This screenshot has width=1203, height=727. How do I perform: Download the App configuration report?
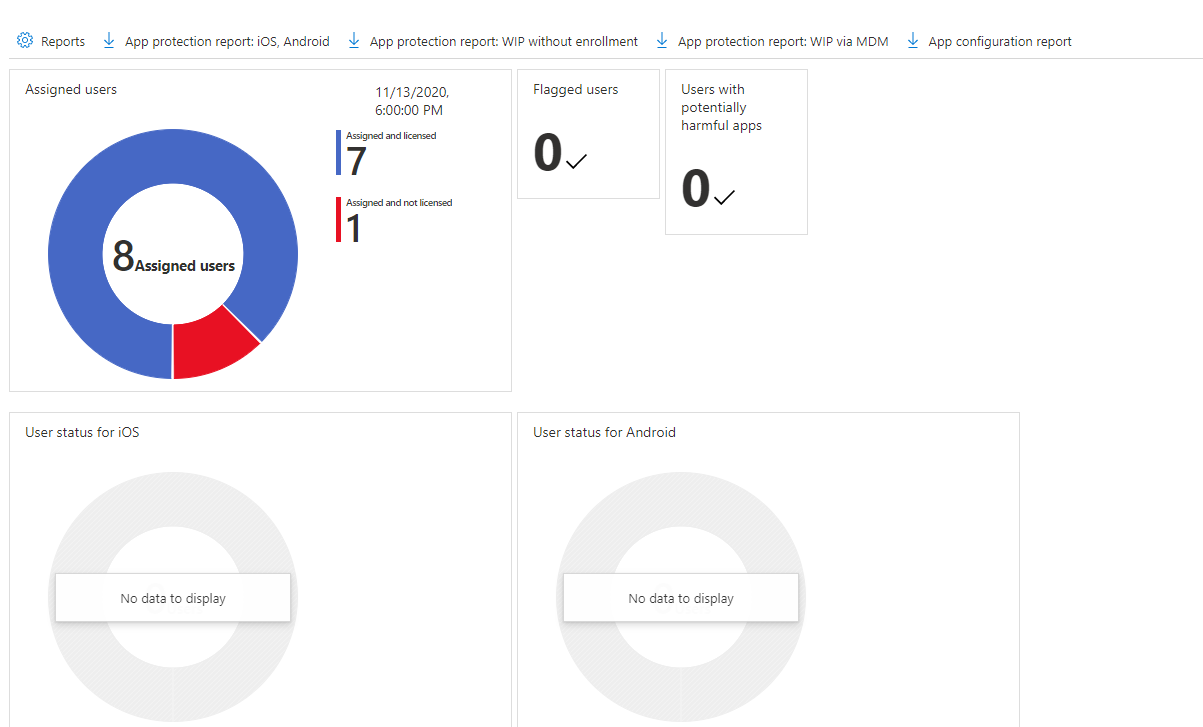[x=1000, y=42]
